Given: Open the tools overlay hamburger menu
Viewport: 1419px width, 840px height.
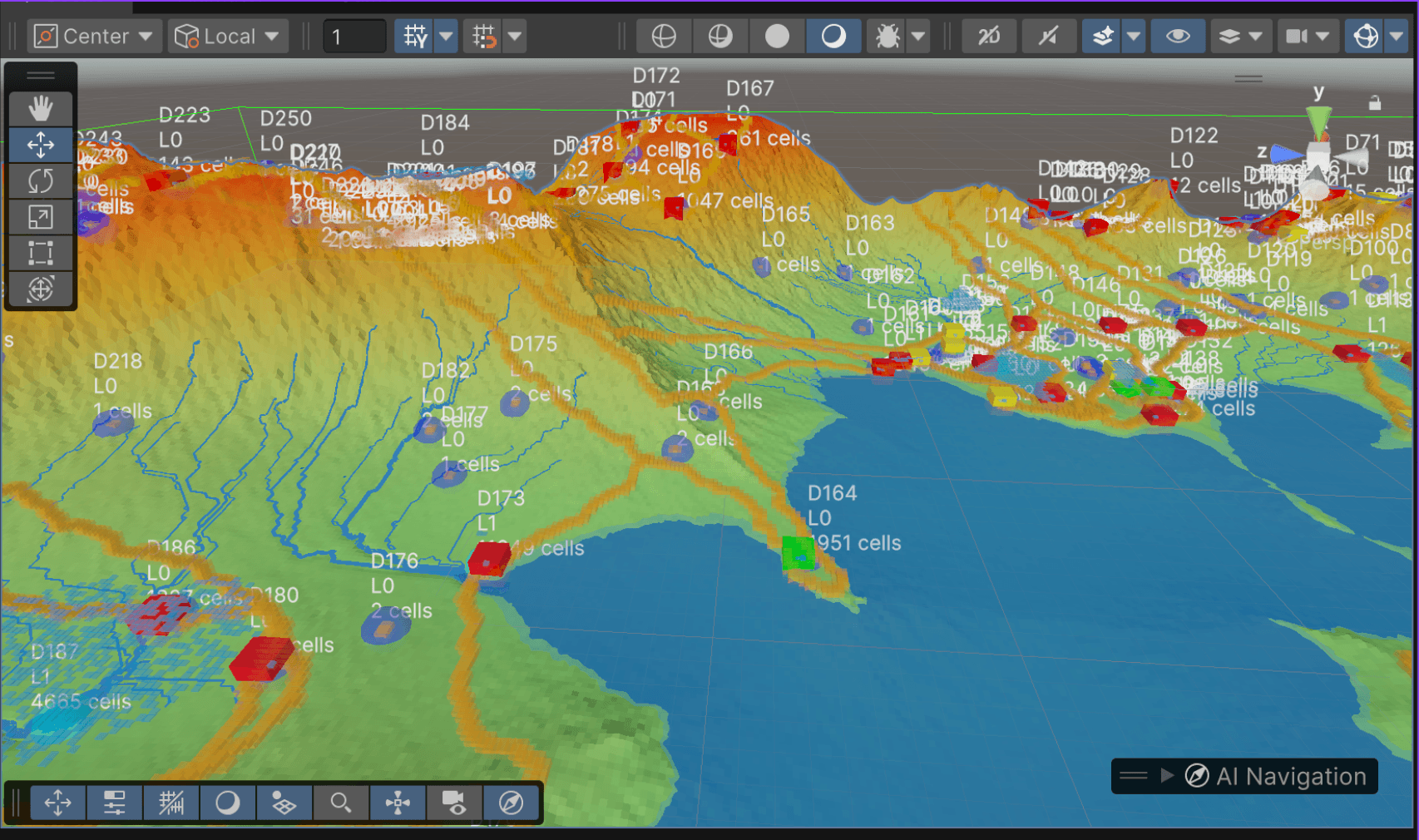Looking at the screenshot, I should pos(40,75).
